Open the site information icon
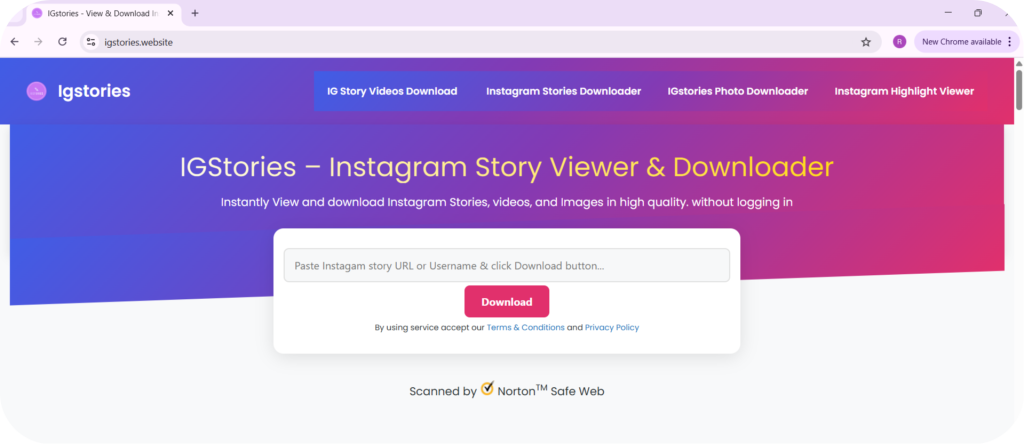This screenshot has width=1024, height=444. [x=91, y=42]
